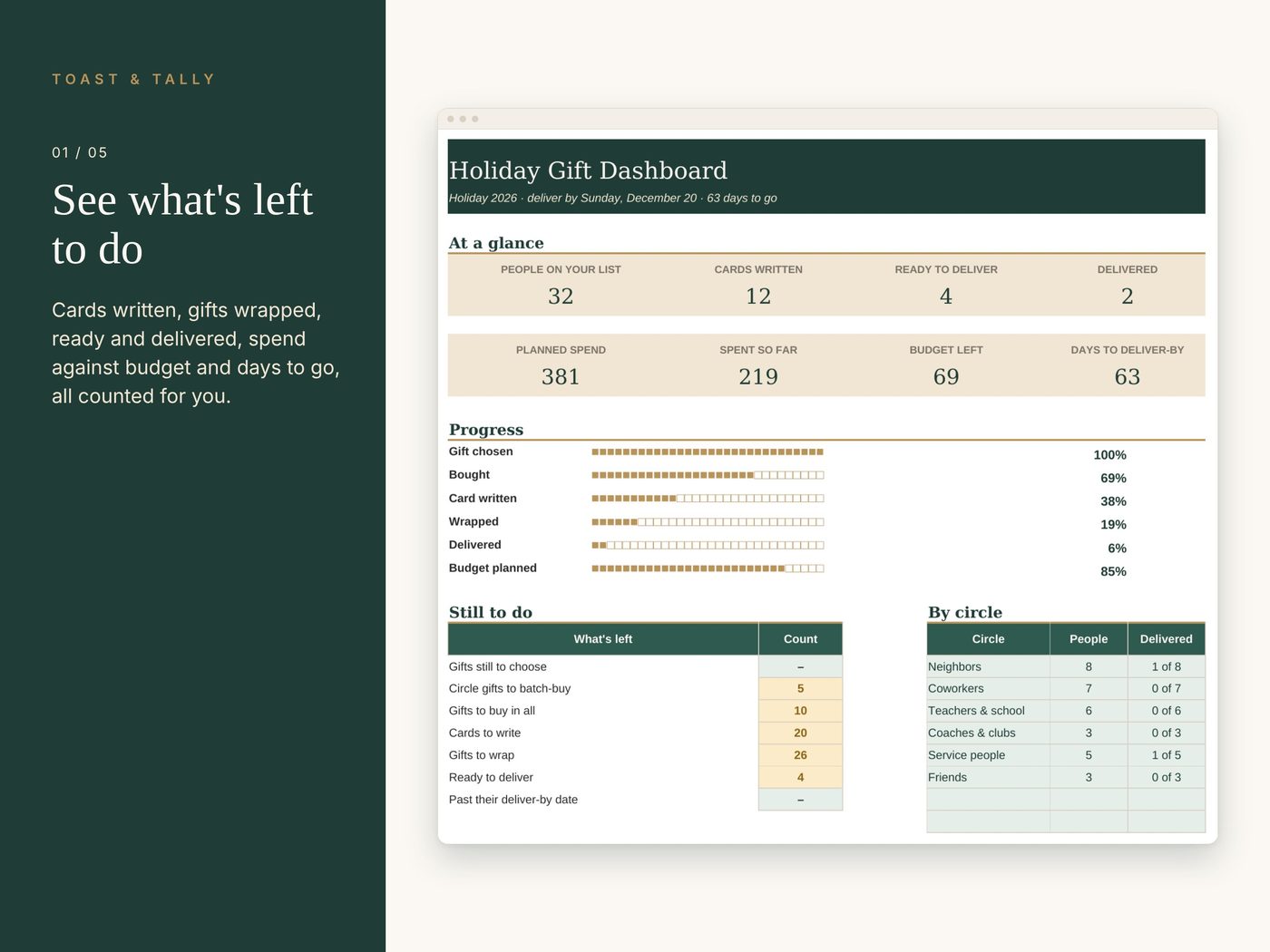
Task: Click the Wrapped progress bar
Action: [x=708, y=522]
